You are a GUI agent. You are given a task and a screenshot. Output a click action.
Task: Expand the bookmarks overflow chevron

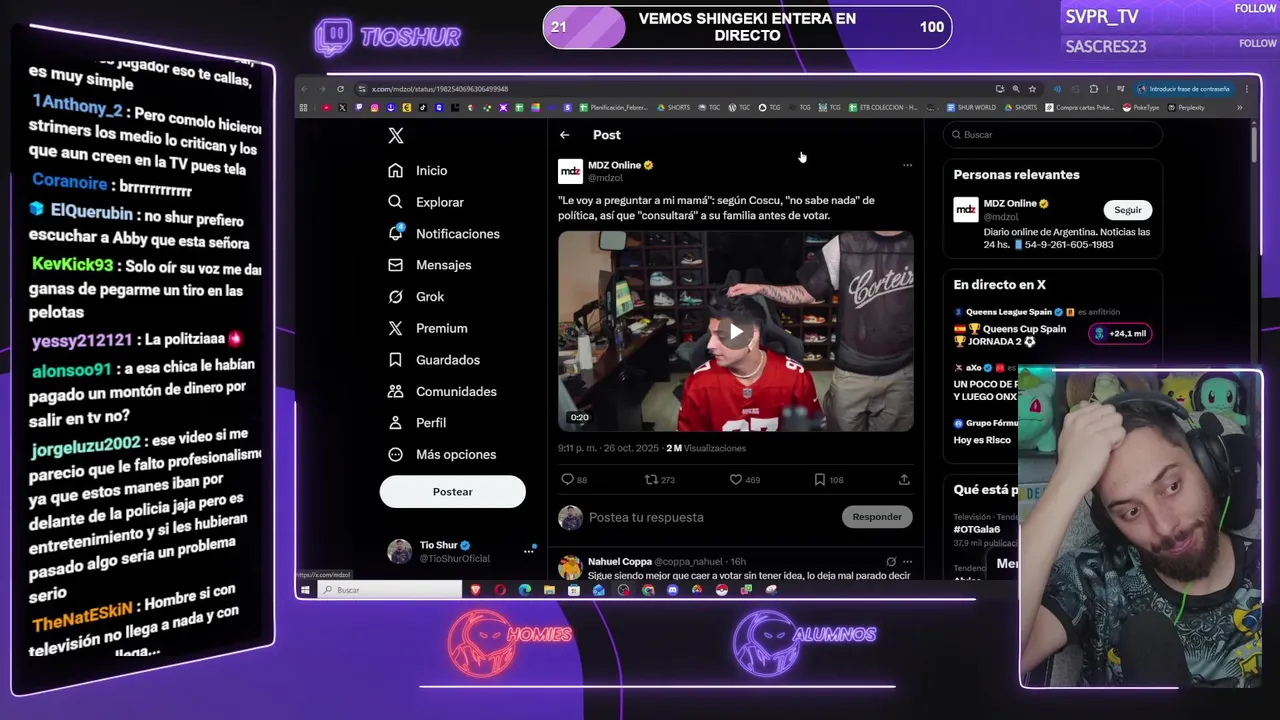coord(1240,108)
